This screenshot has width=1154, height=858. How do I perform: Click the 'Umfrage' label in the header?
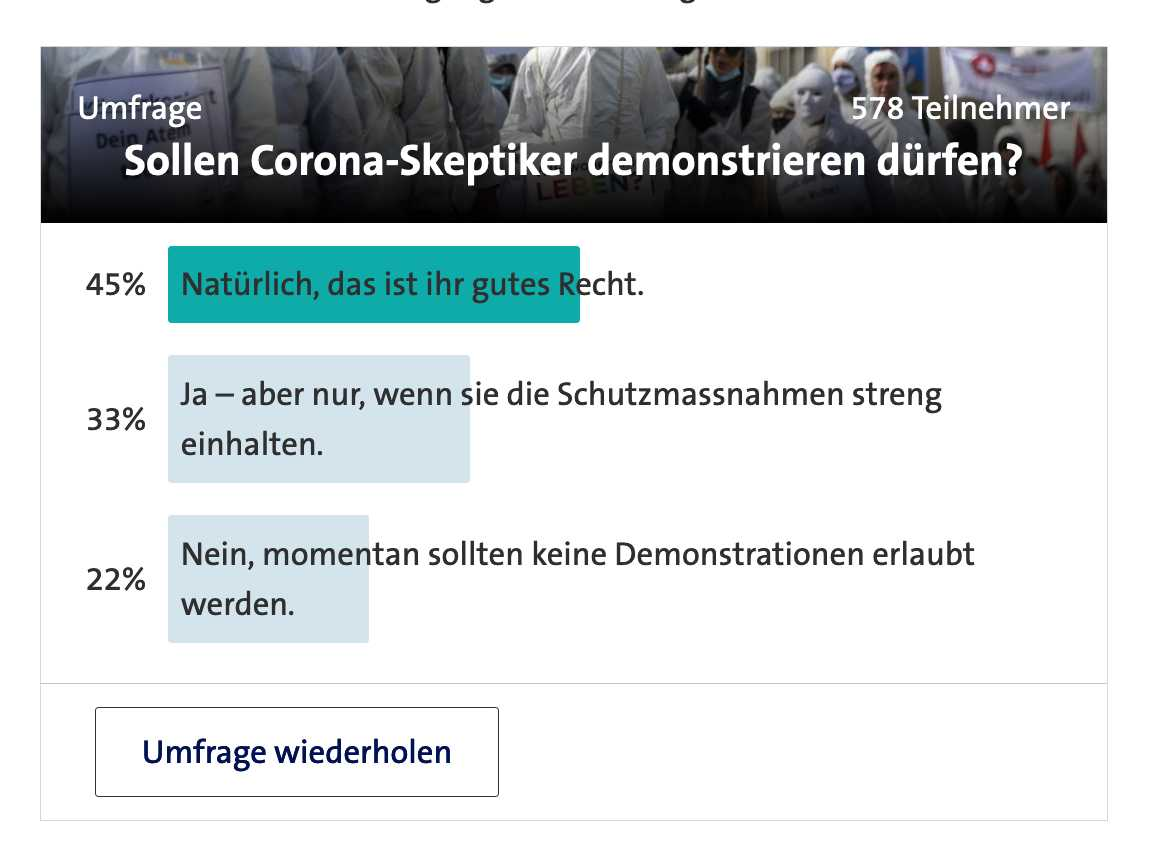tap(140, 108)
